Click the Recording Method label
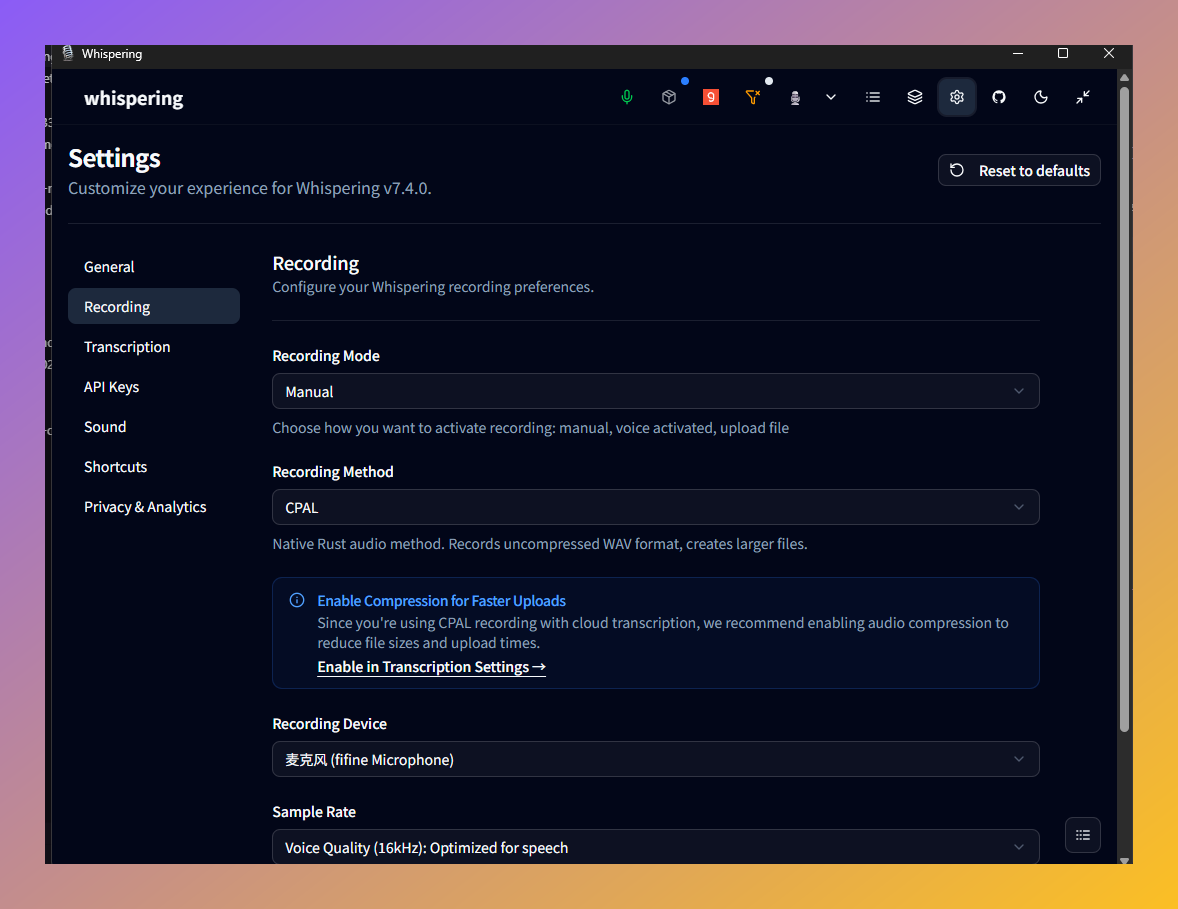1178x909 pixels. click(x=333, y=472)
